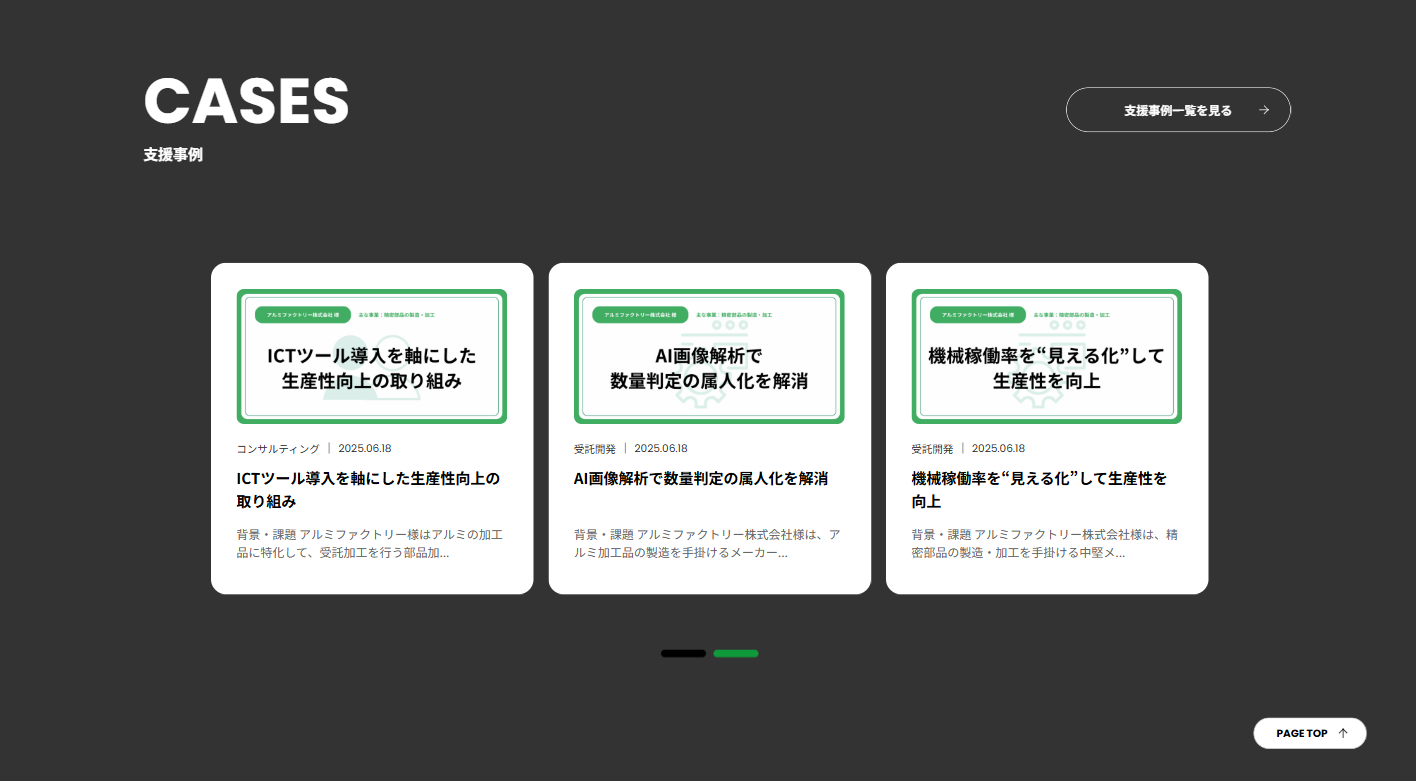Click the 2025.06.18 date on コンサルティング card
The image size is (1416, 781).
365,449
